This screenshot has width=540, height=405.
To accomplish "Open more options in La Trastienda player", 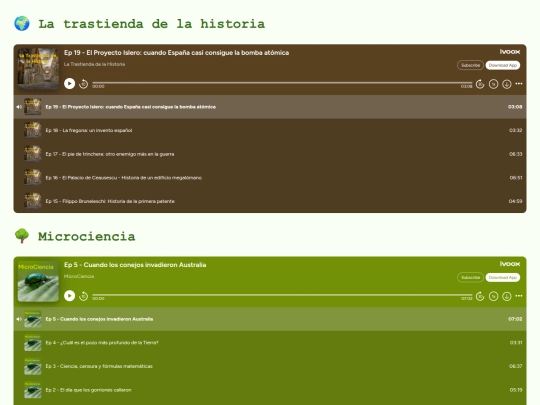I will (x=519, y=84).
